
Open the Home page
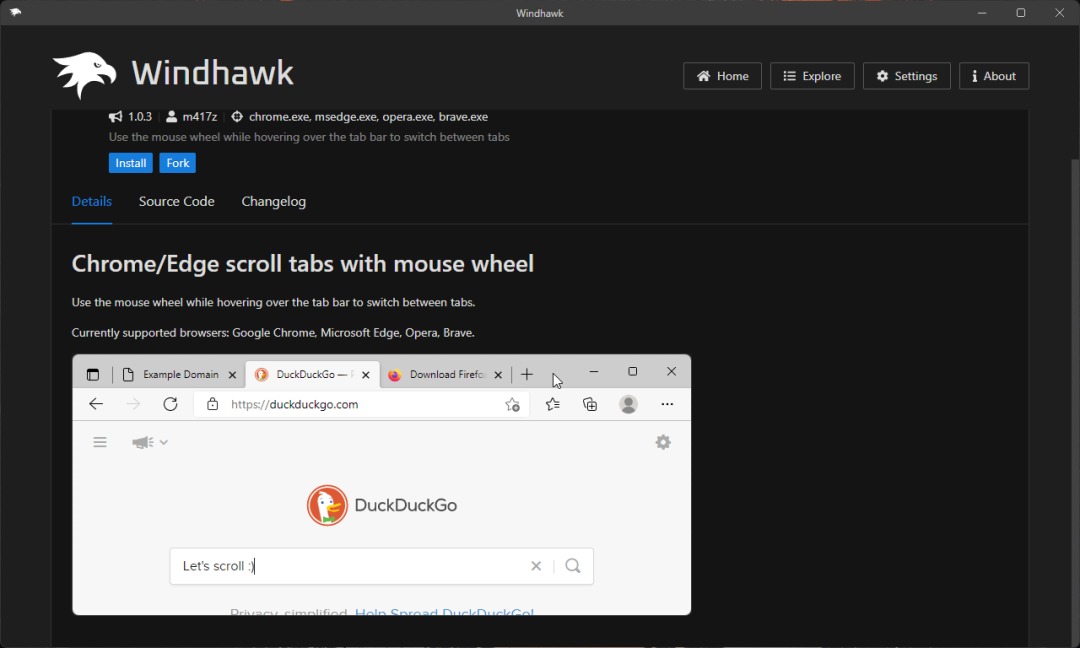[x=722, y=76]
